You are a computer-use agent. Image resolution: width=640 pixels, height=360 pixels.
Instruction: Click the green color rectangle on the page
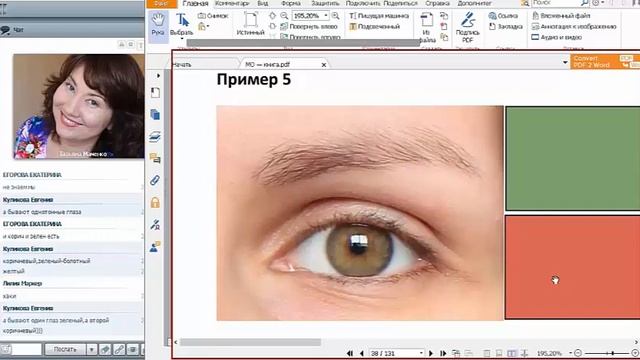(572, 158)
